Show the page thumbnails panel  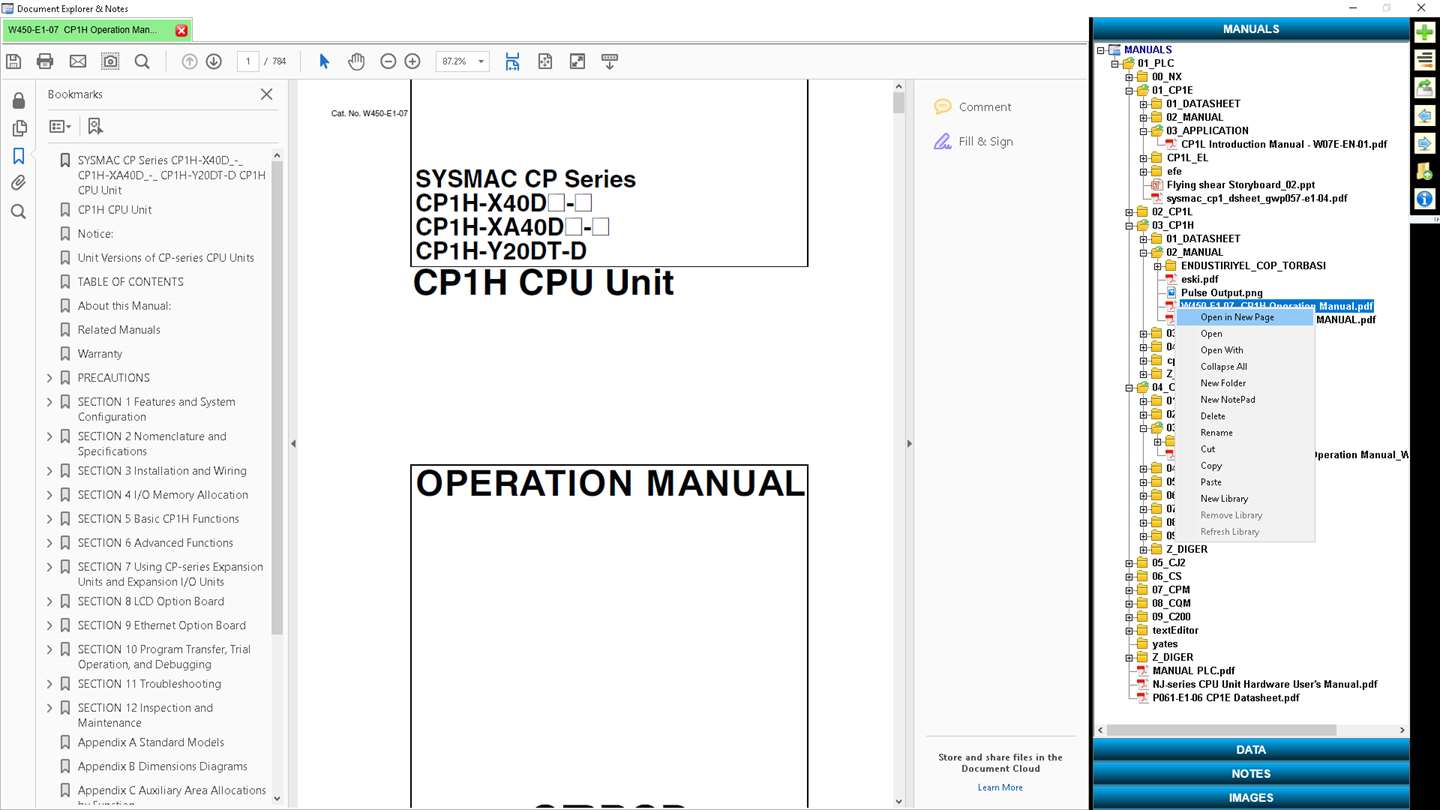[18, 128]
